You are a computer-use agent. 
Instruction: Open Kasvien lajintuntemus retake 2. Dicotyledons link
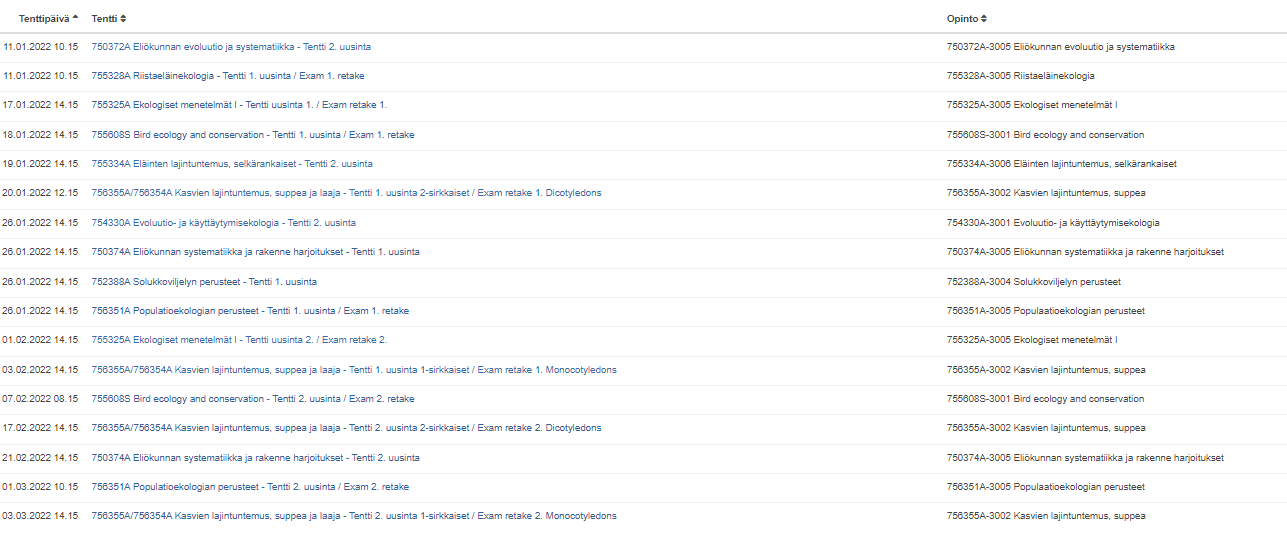click(x=346, y=428)
